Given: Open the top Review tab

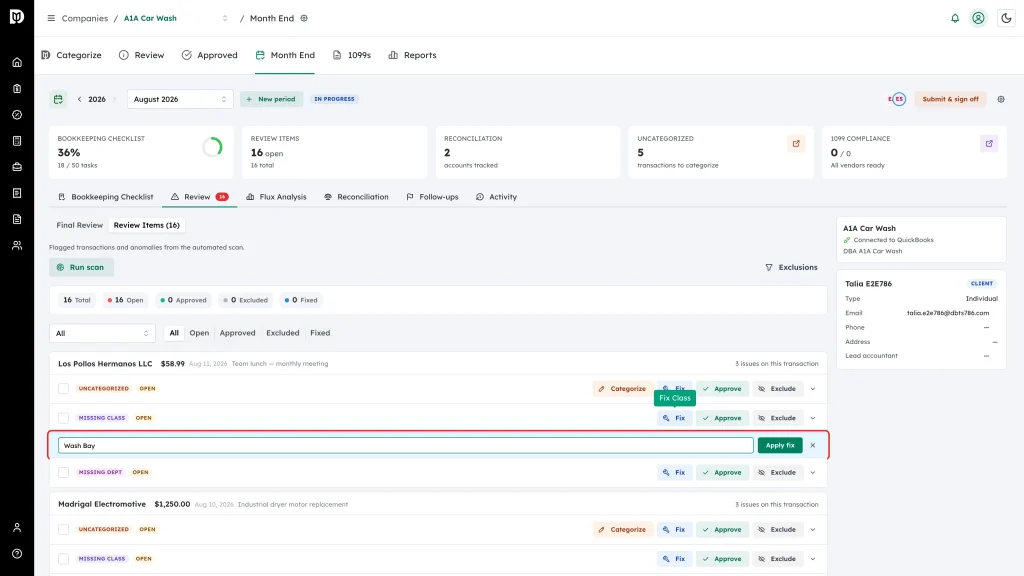Looking at the screenshot, I should tap(142, 55).
